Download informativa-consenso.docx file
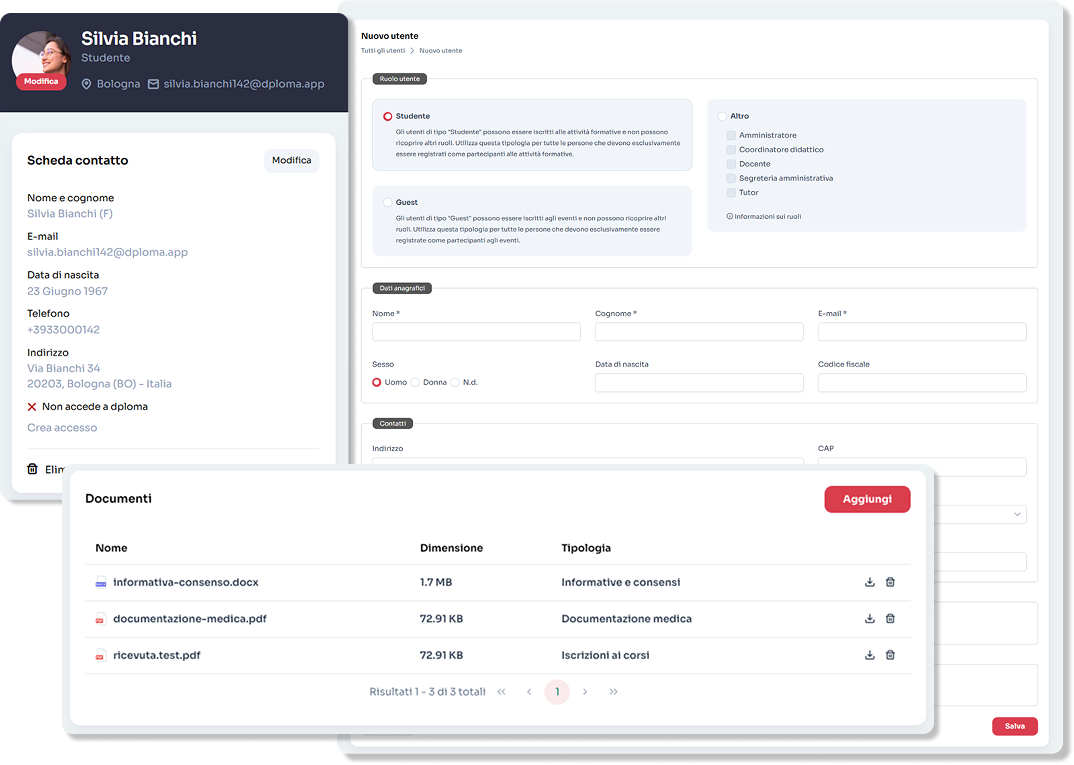Screen dimensions: 1074x765 869,582
